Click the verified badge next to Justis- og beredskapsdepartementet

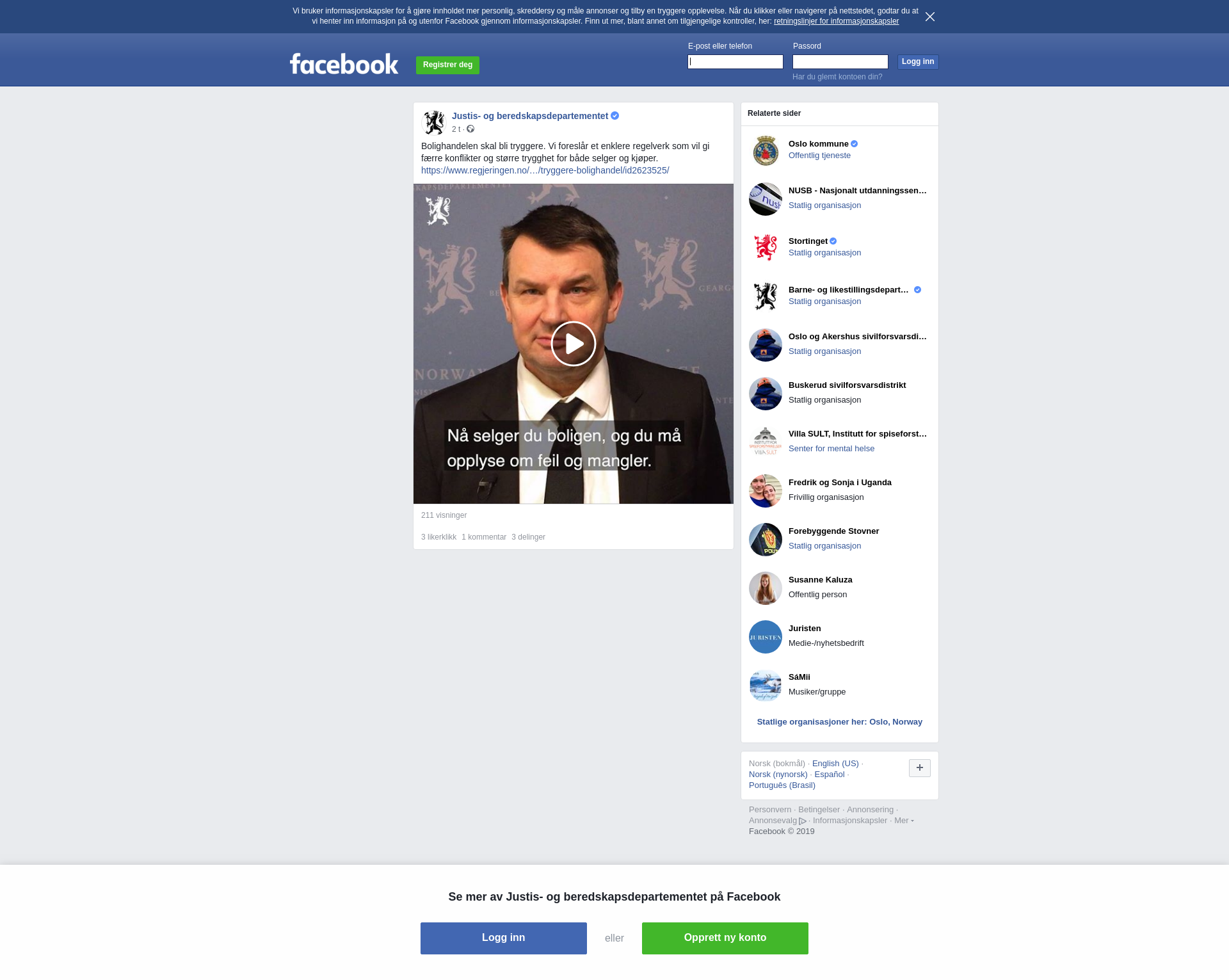[615, 116]
